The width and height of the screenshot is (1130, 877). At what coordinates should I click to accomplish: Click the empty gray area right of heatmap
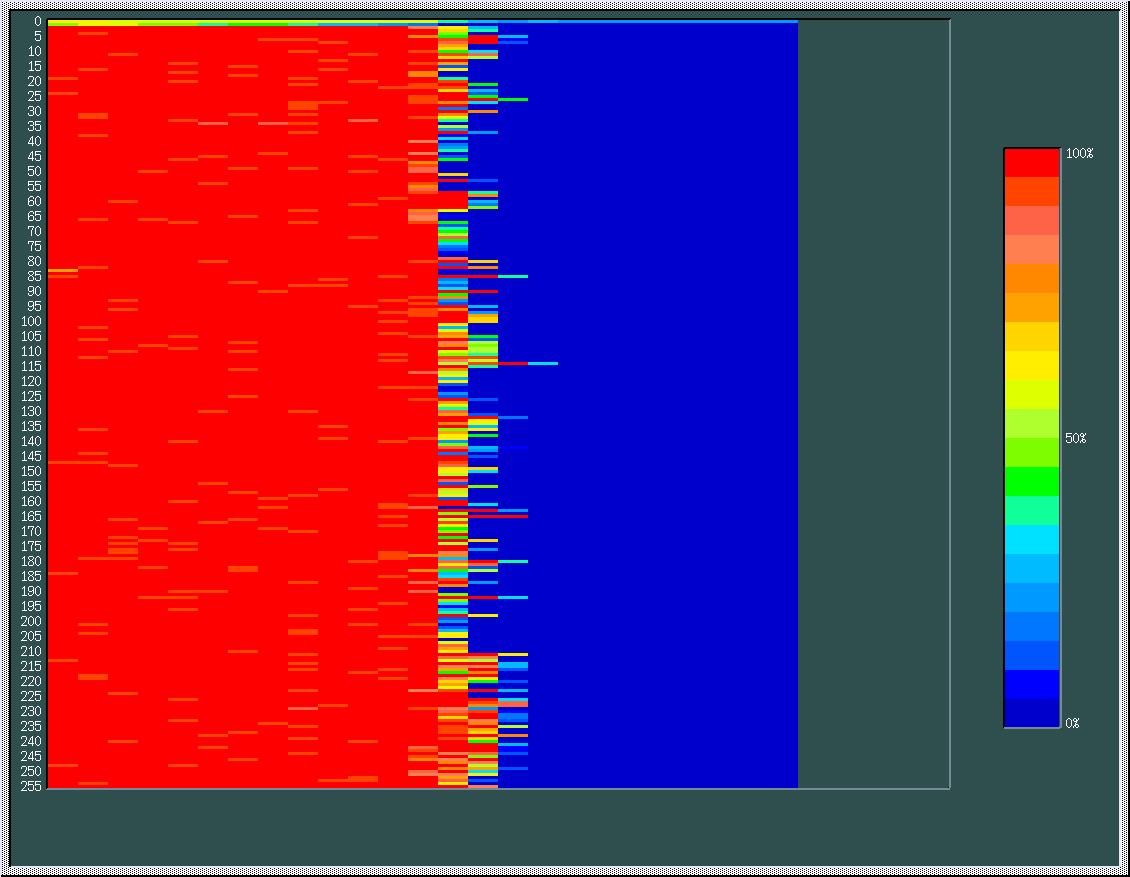pyautogui.click(x=872, y=400)
